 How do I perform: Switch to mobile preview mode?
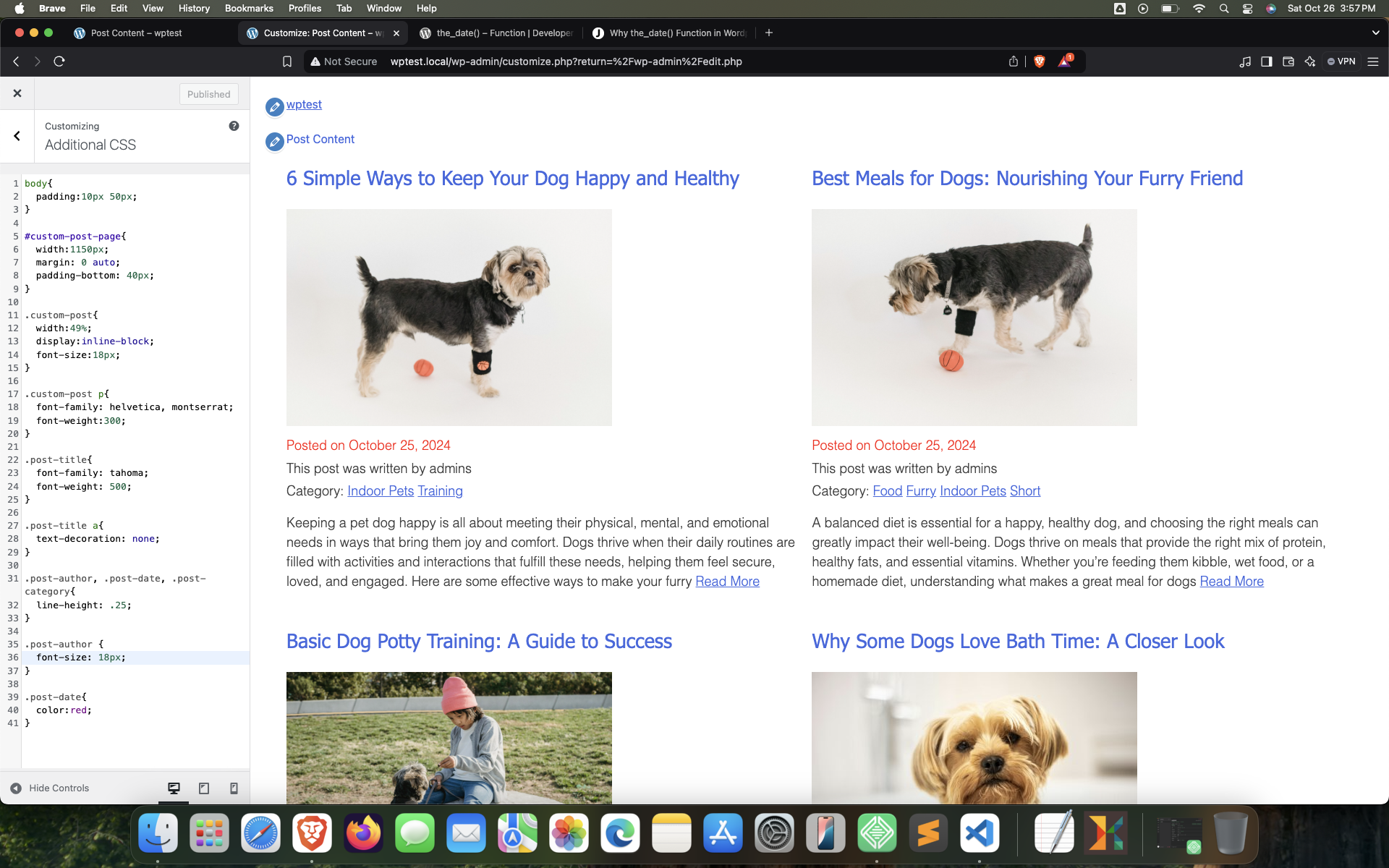tap(234, 788)
